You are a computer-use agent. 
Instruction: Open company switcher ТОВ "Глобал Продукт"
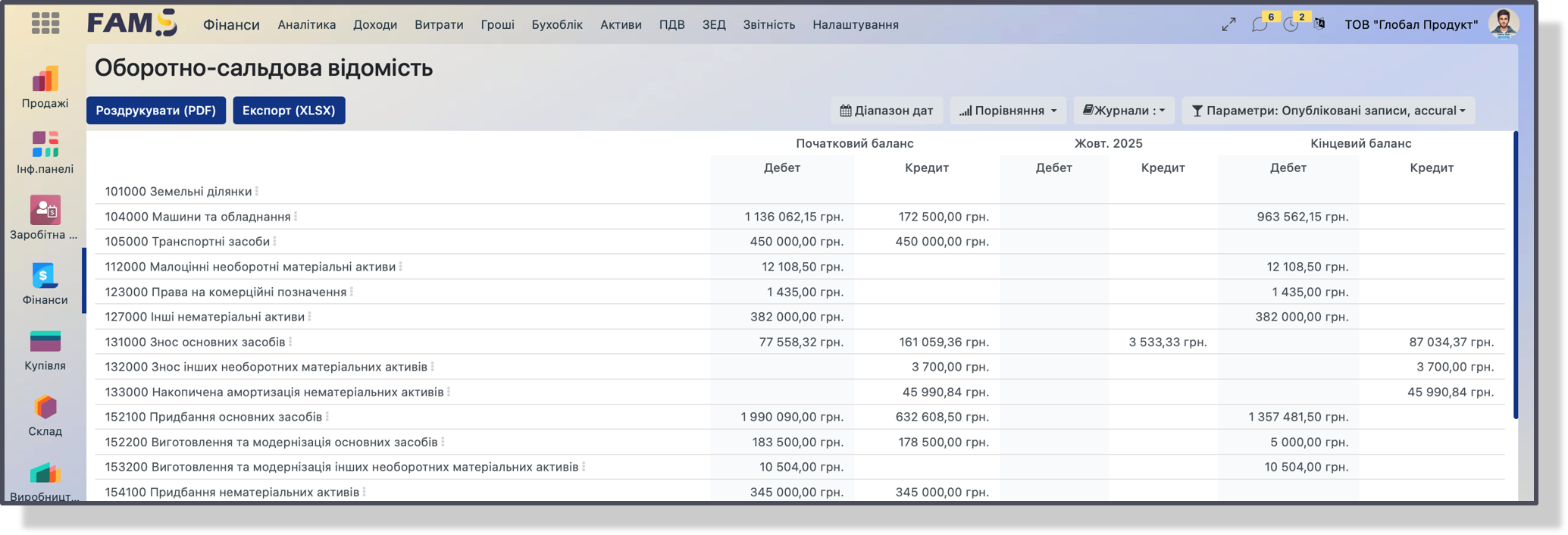click(x=1411, y=24)
